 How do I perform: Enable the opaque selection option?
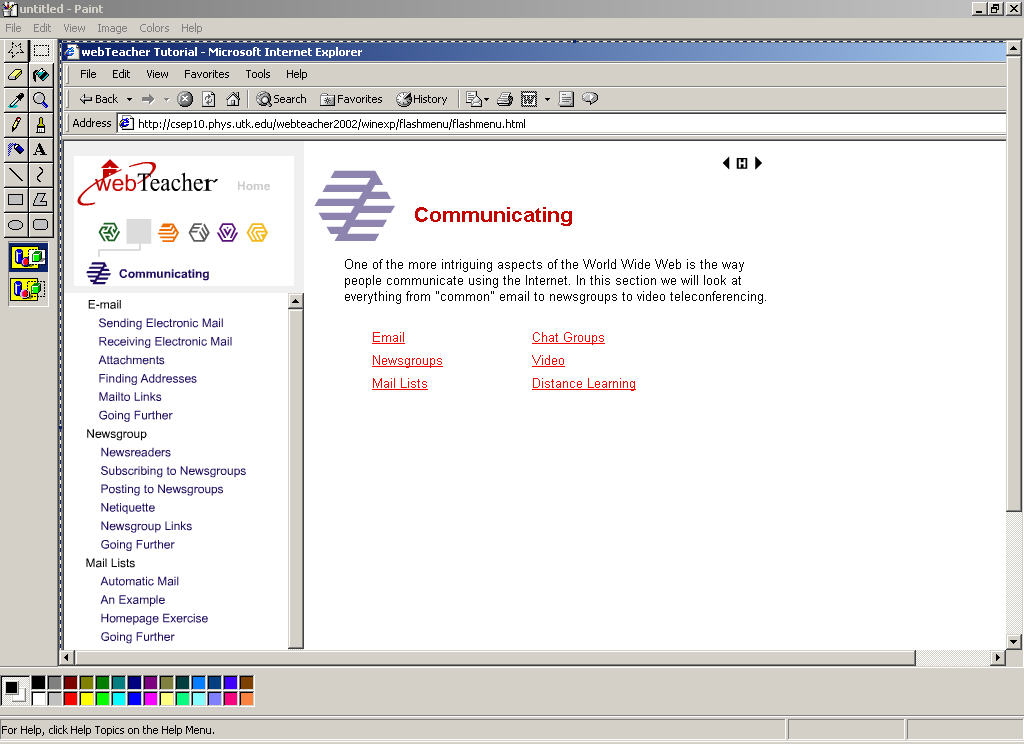pos(28,258)
